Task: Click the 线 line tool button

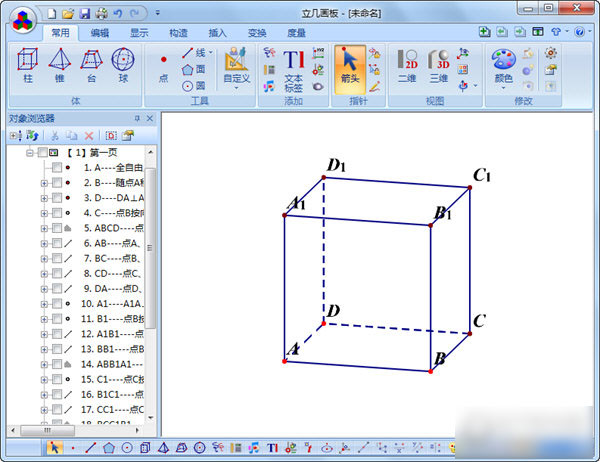Action: (194, 53)
